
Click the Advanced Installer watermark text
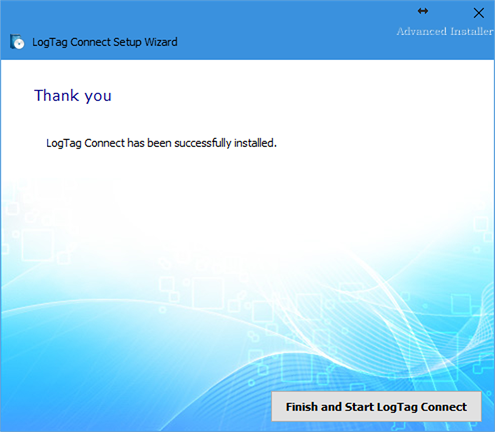tap(445, 31)
